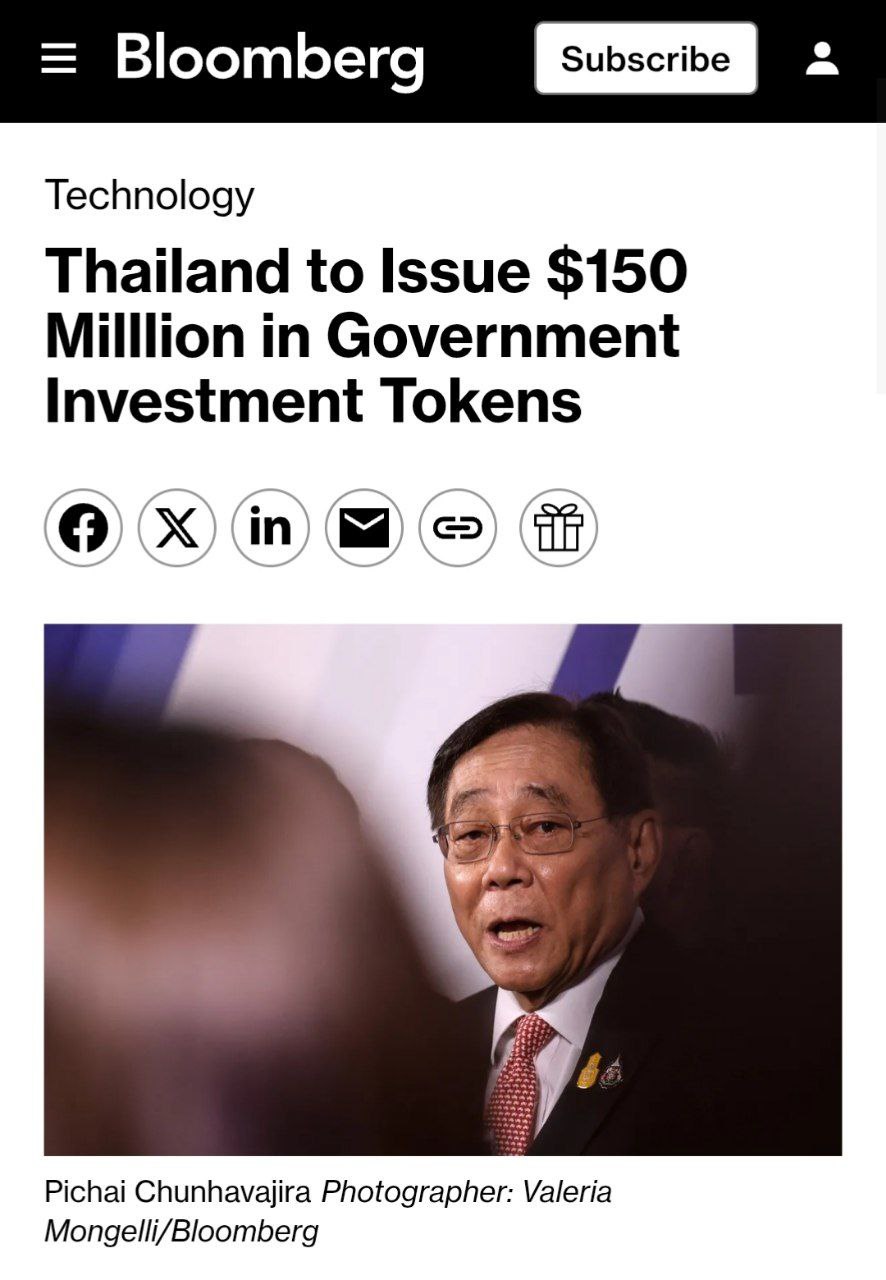Viewport: 886px width, 1280px height.
Task: Click the Thailand investment tokens headline
Action: [366, 334]
